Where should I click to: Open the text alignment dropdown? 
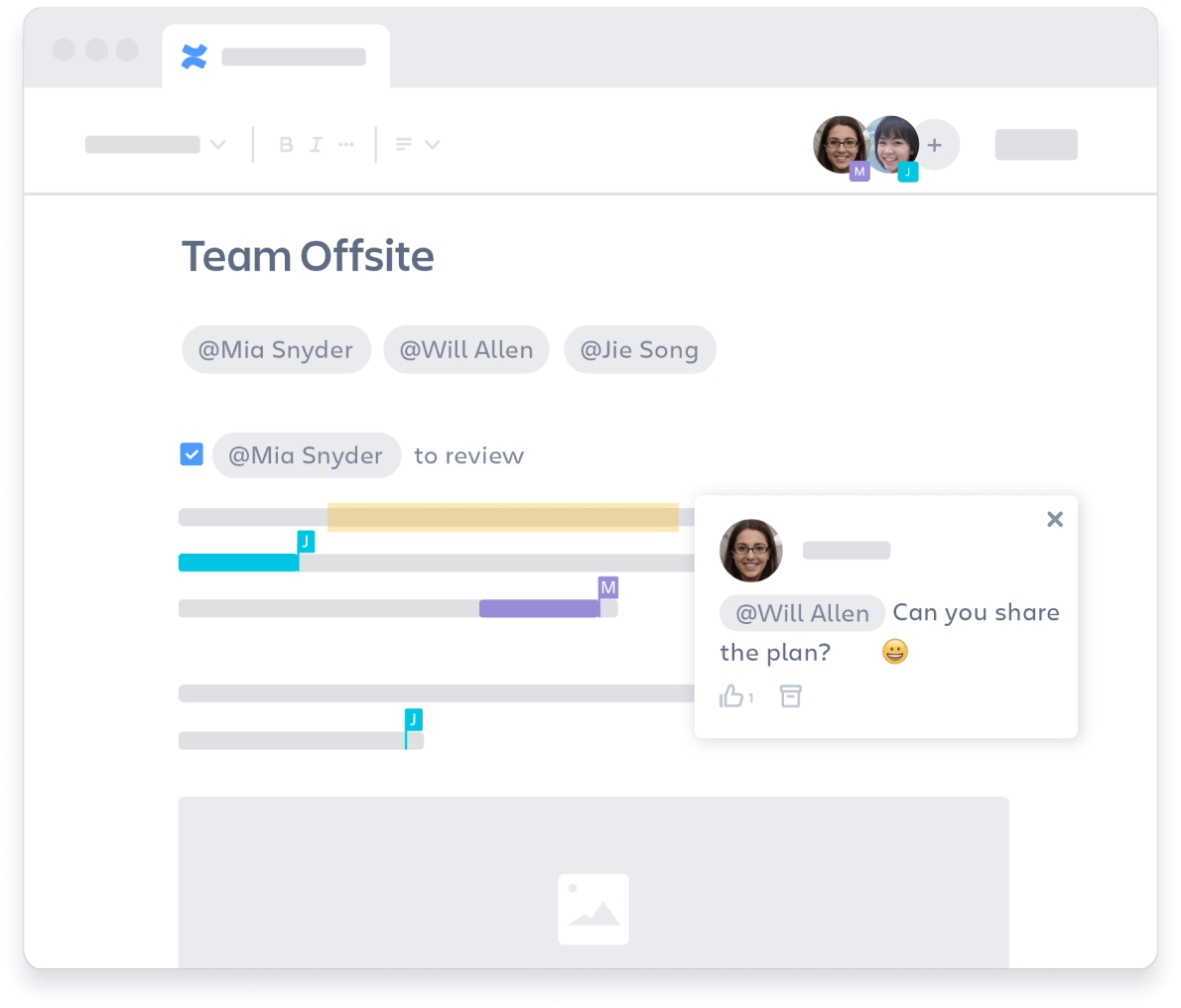pos(417,145)
